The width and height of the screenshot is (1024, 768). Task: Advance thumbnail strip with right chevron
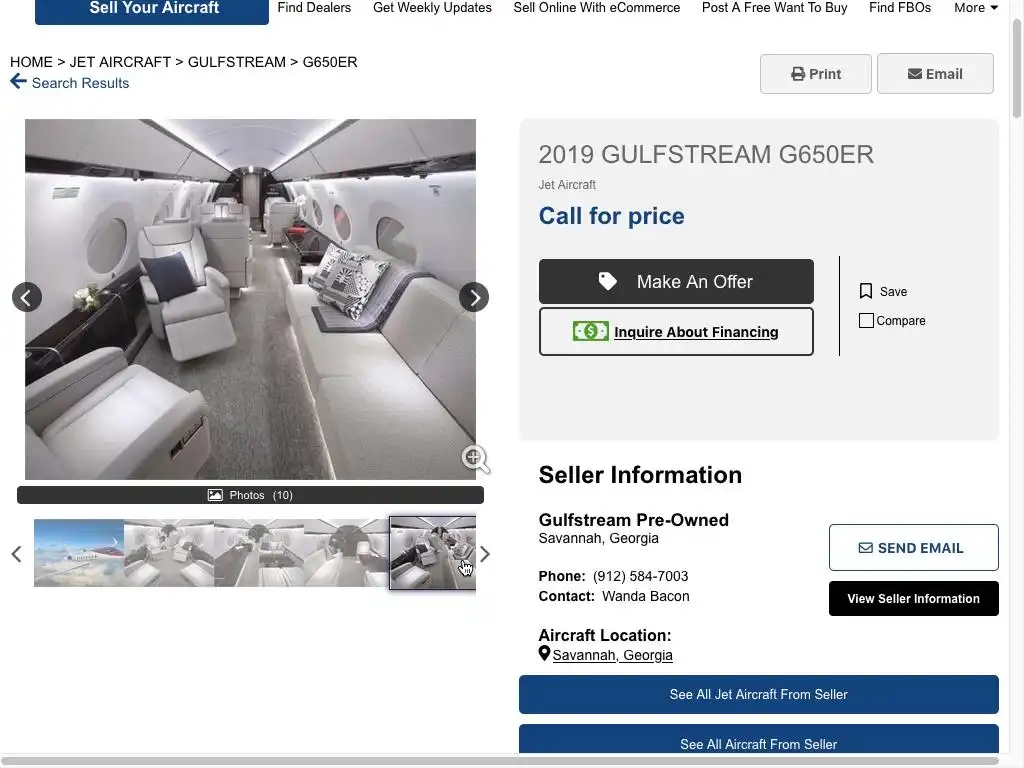(485, 554)
